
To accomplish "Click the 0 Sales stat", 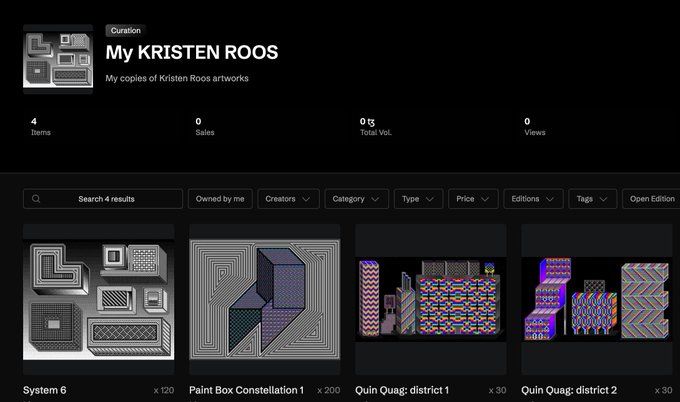I will point(205,127).
